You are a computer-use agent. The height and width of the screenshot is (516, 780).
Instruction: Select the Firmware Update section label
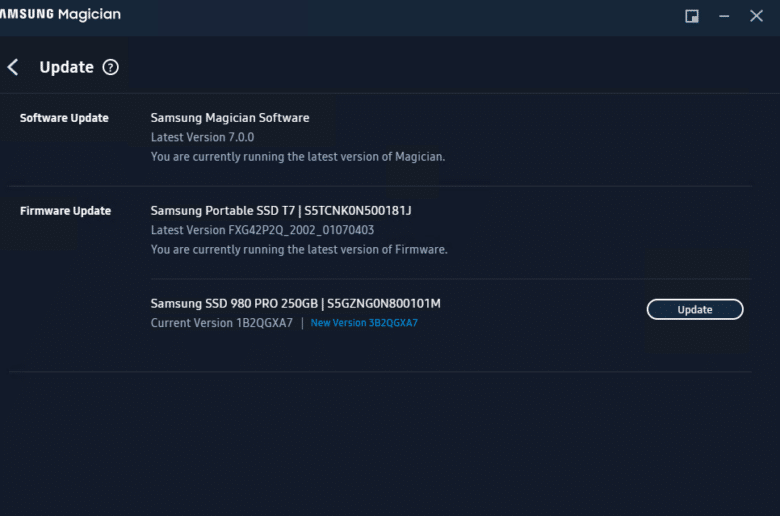point(65,211)
